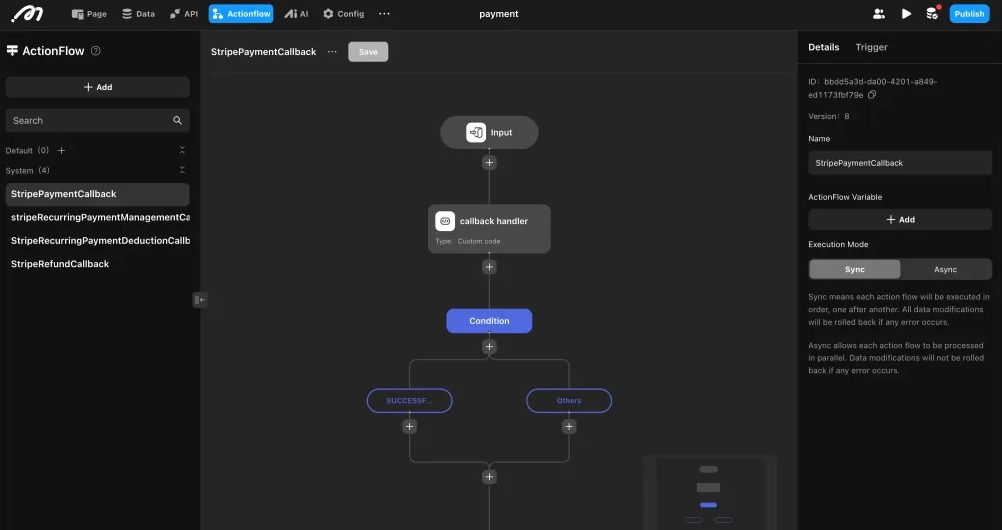Open the Page section
1002x530 pixels.
click(x=89, y=13)
